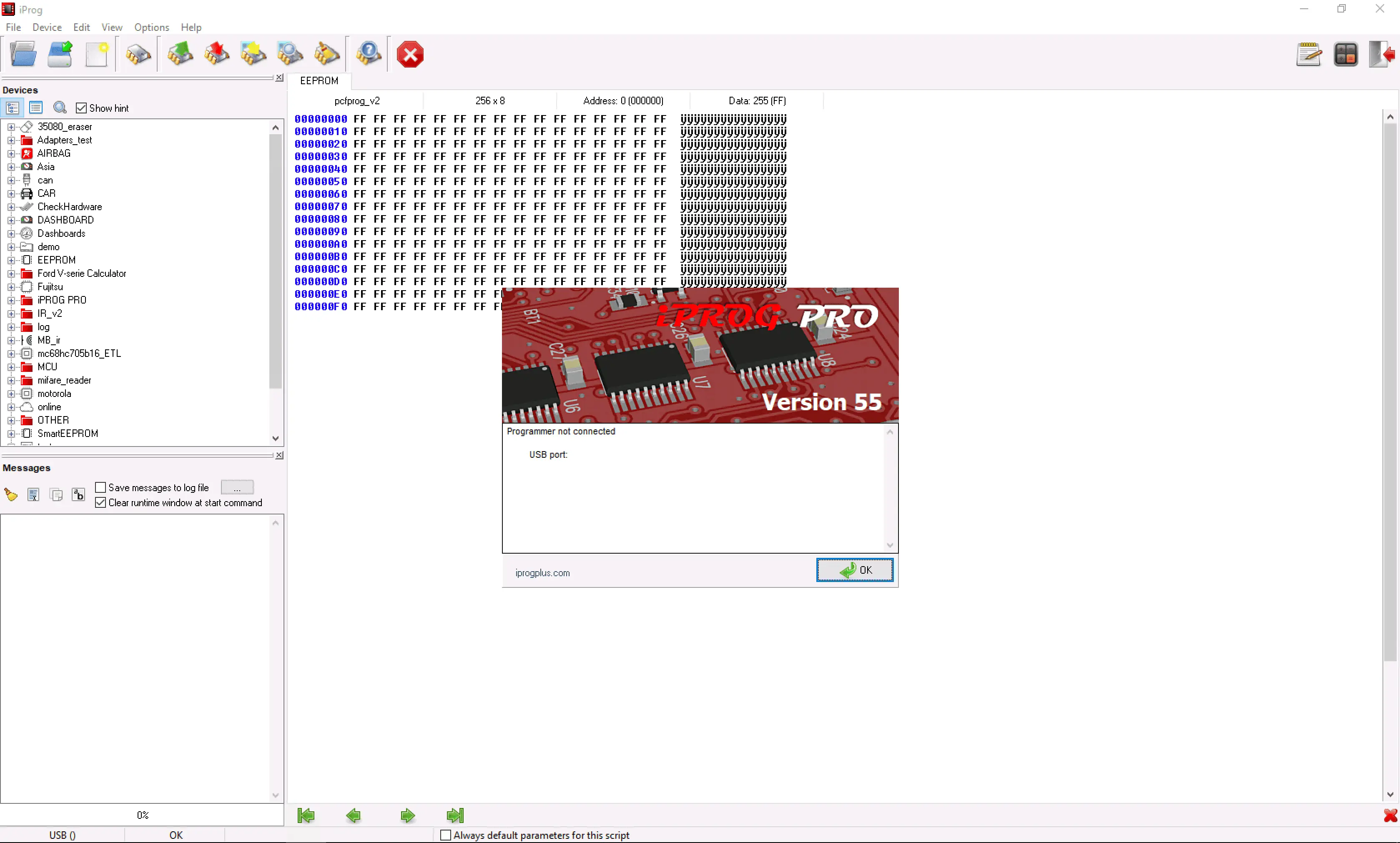Go to last page green arrow
This screenshot has height=843, width=1400.
[455, 816]
